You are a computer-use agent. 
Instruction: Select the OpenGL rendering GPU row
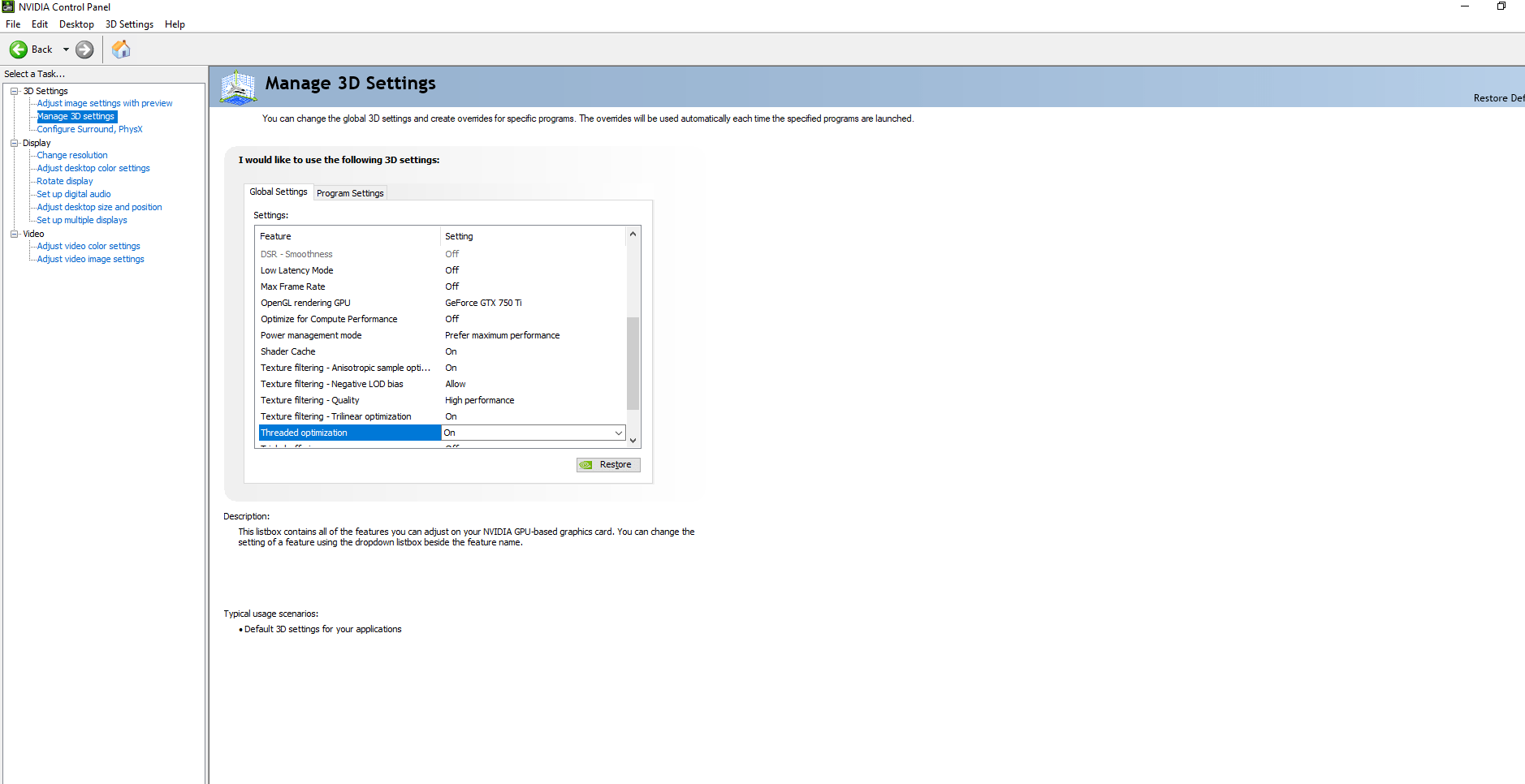443,303
